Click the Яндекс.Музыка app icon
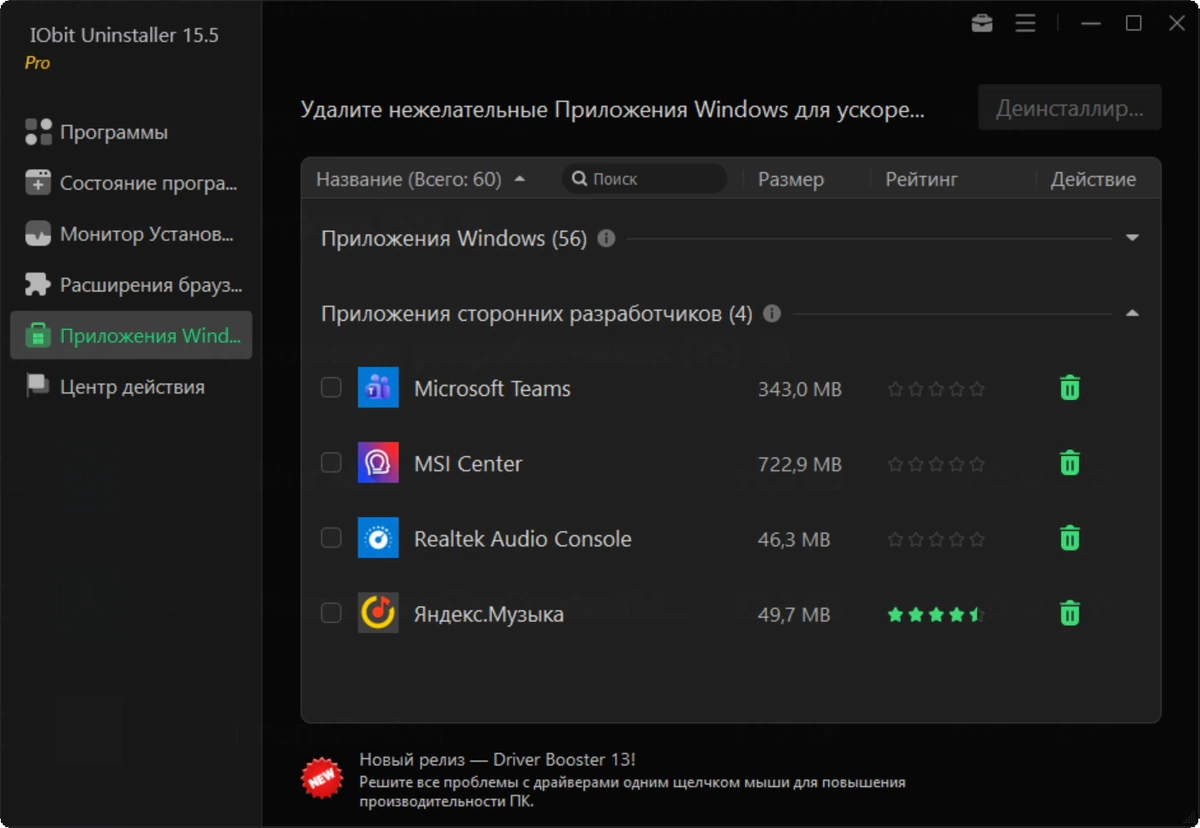The height and width of the screenshot is (828, 1200). click(x=378, y=613)
